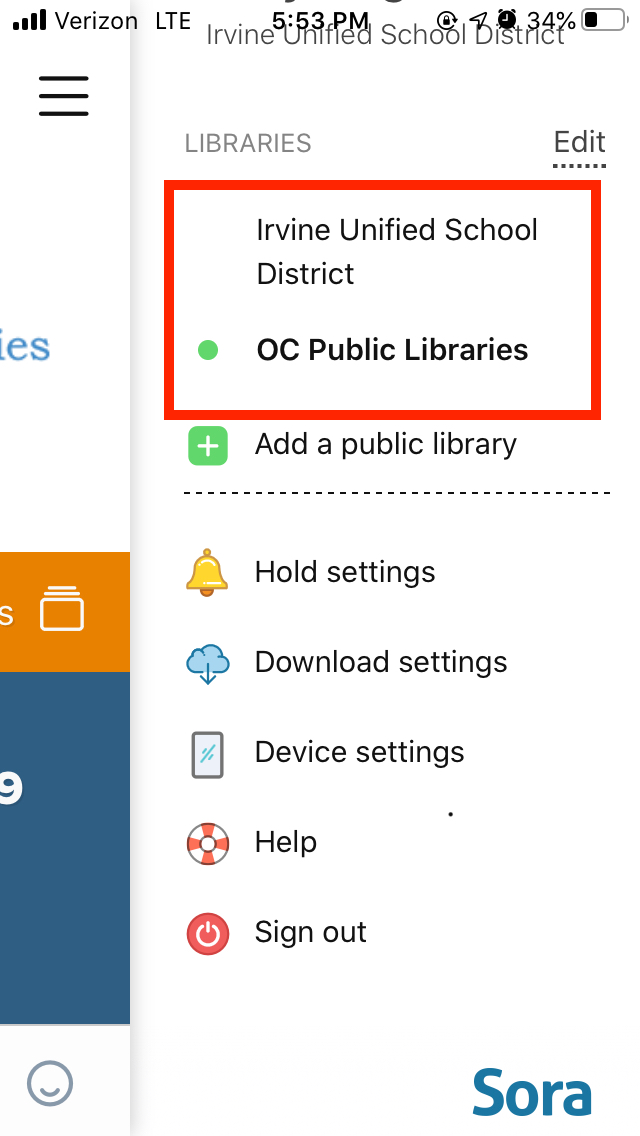Open Device settings
This screenshot has height=1136, width=640.
click(x=359, y=752)
